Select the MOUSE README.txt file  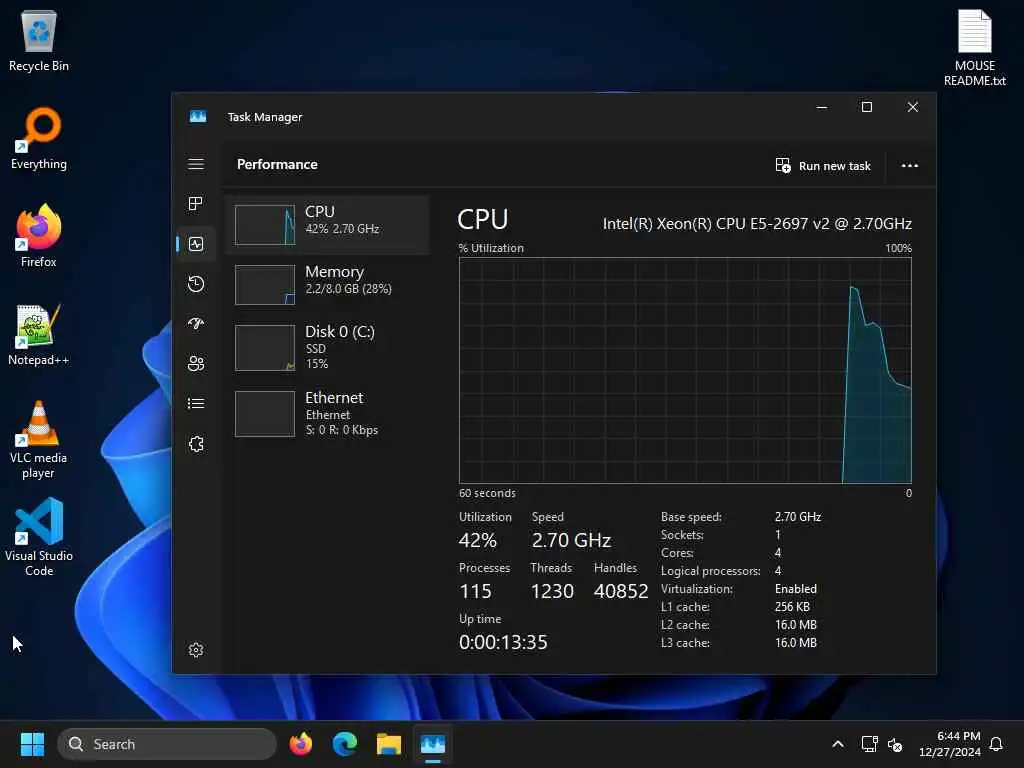click(x=974, y=48)
